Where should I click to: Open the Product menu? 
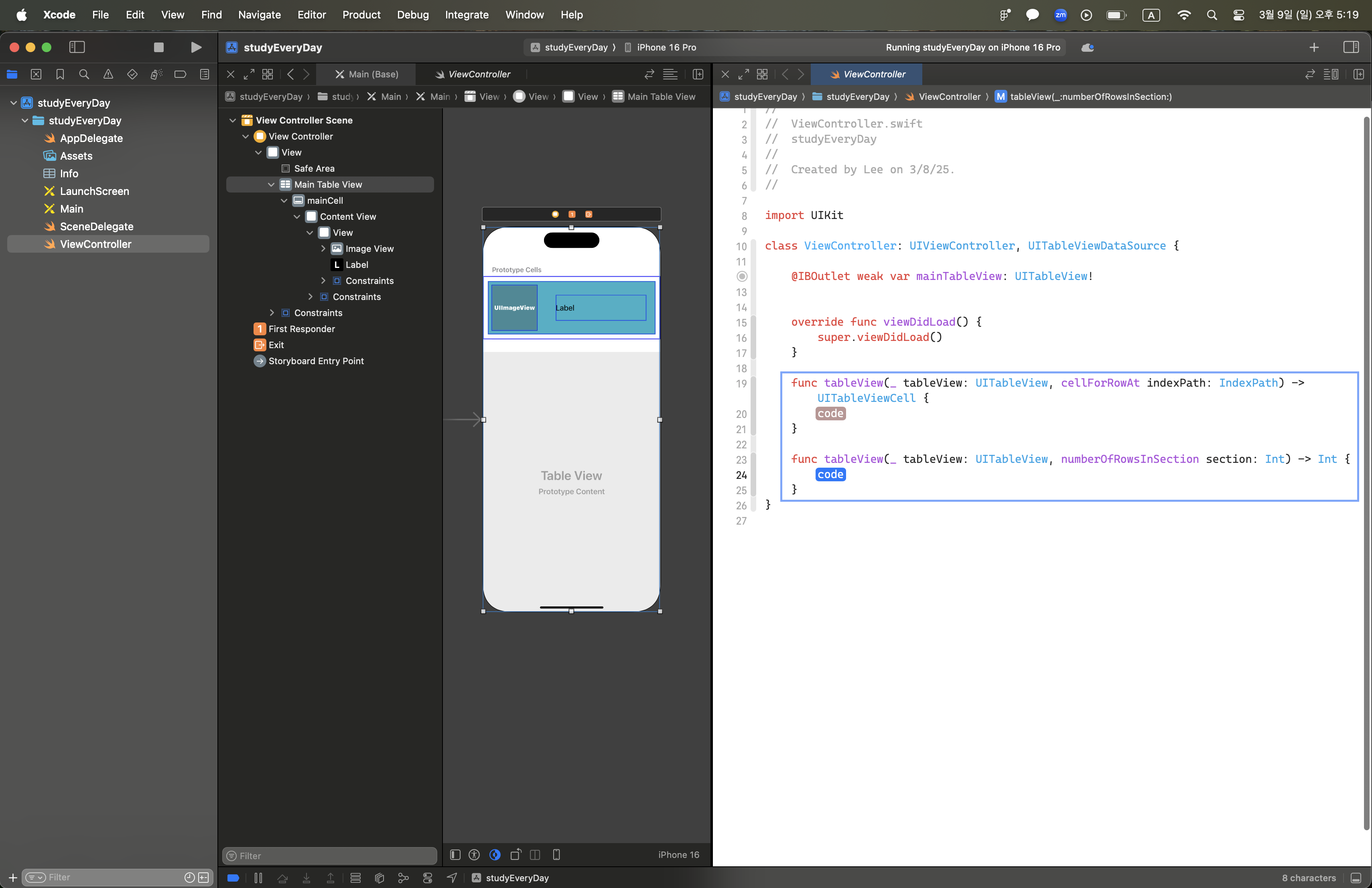361,14
